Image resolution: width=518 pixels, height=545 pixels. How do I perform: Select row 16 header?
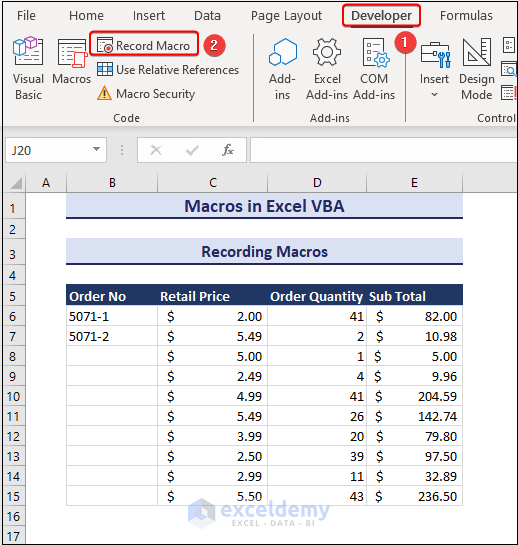coord(13,516)
